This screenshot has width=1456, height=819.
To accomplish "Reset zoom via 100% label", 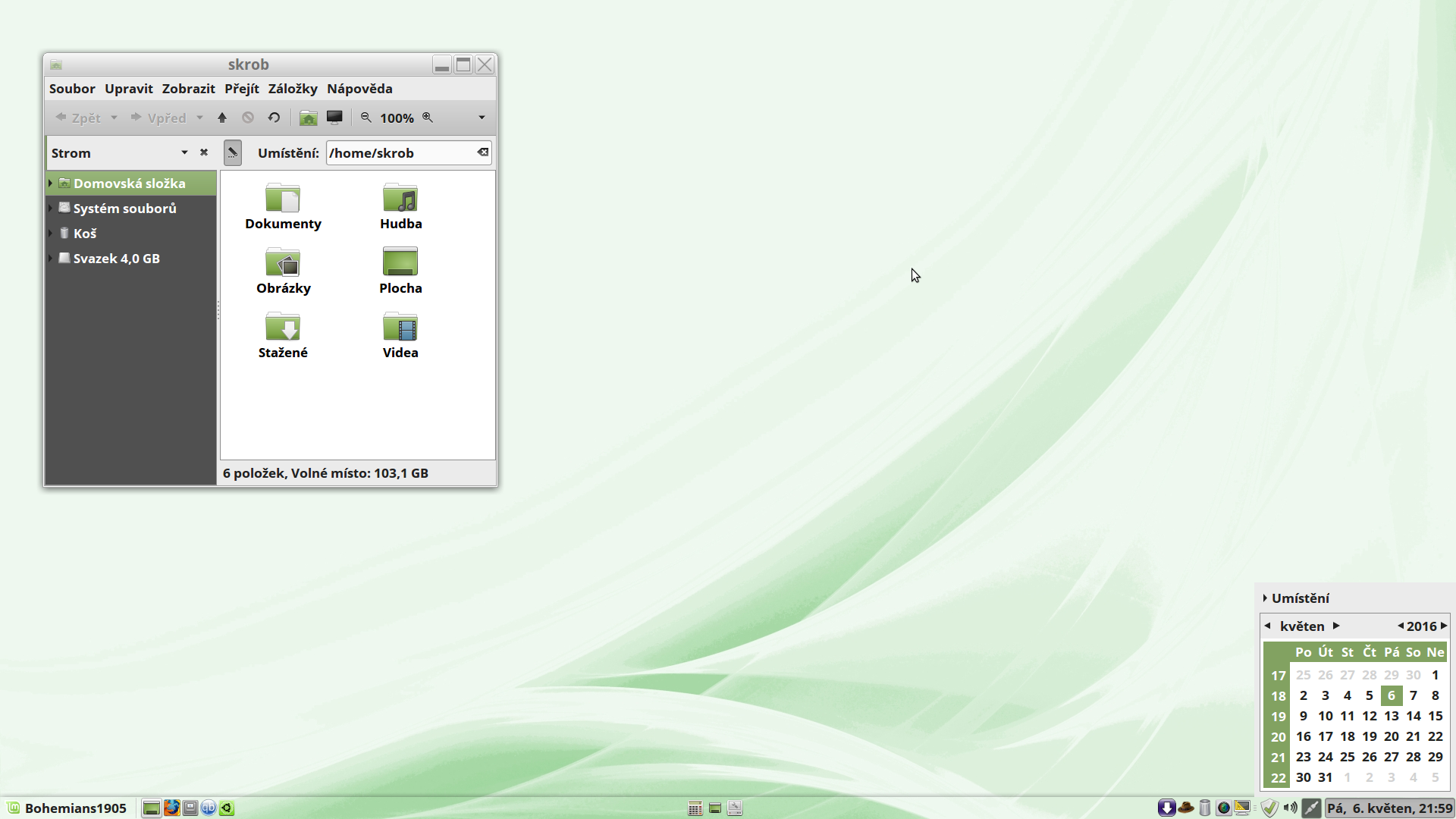I will [x=397, y=118].
